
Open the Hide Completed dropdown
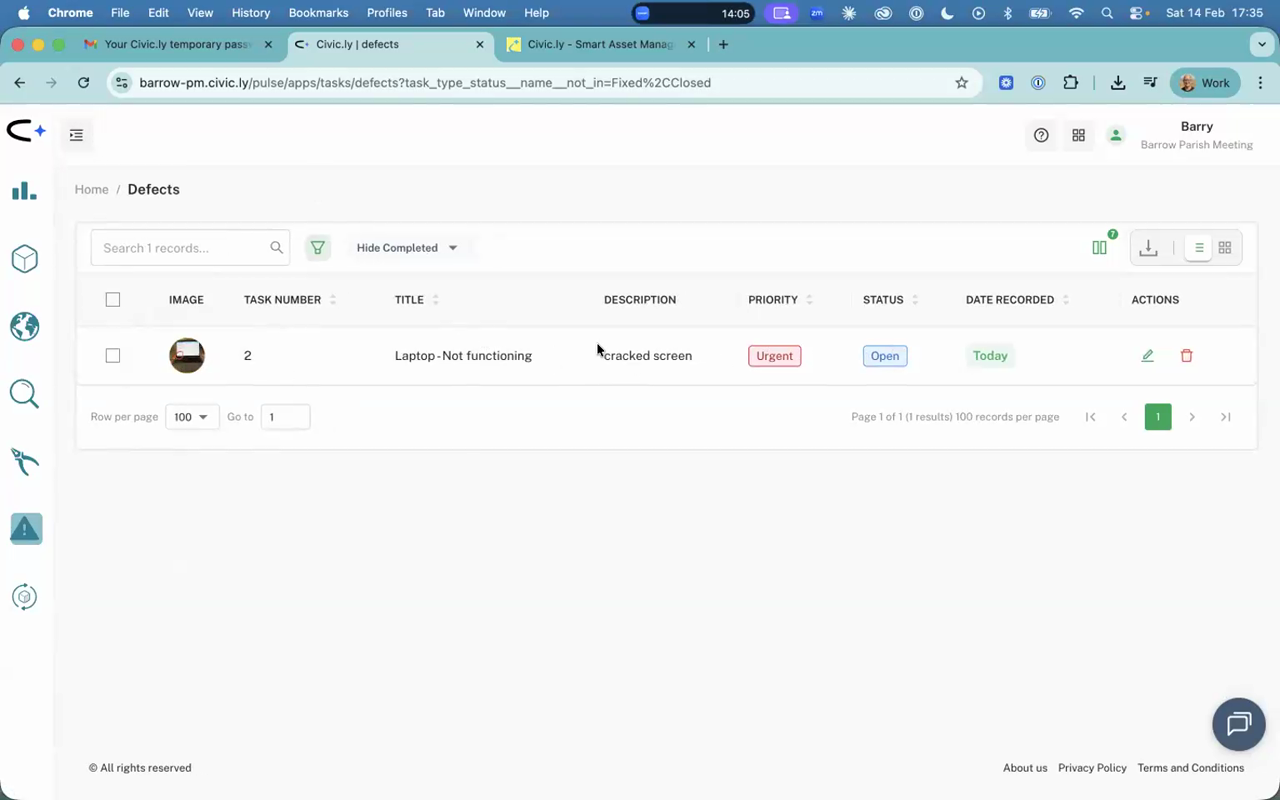click(x=404, y=247)
